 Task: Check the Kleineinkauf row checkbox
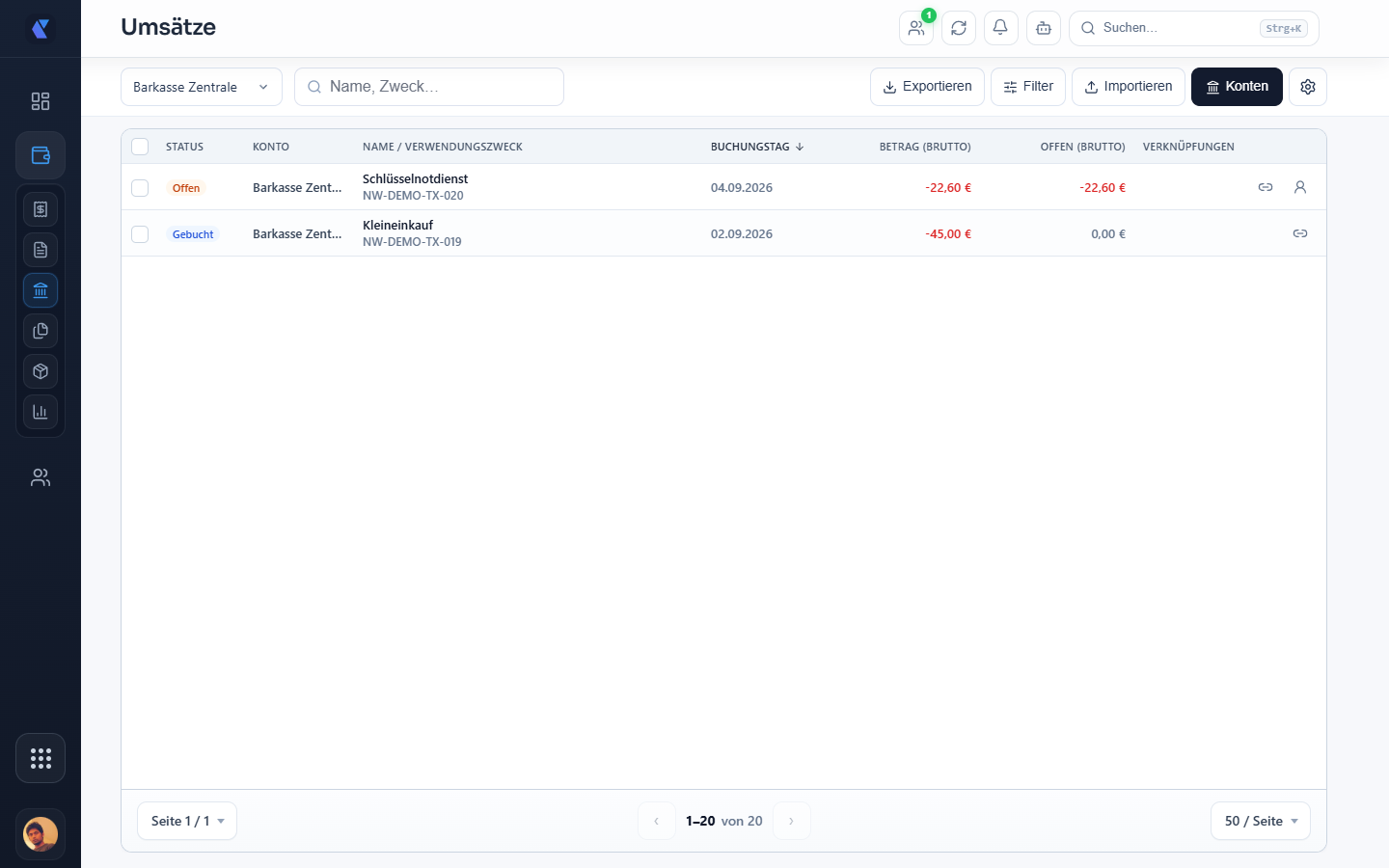140,234
